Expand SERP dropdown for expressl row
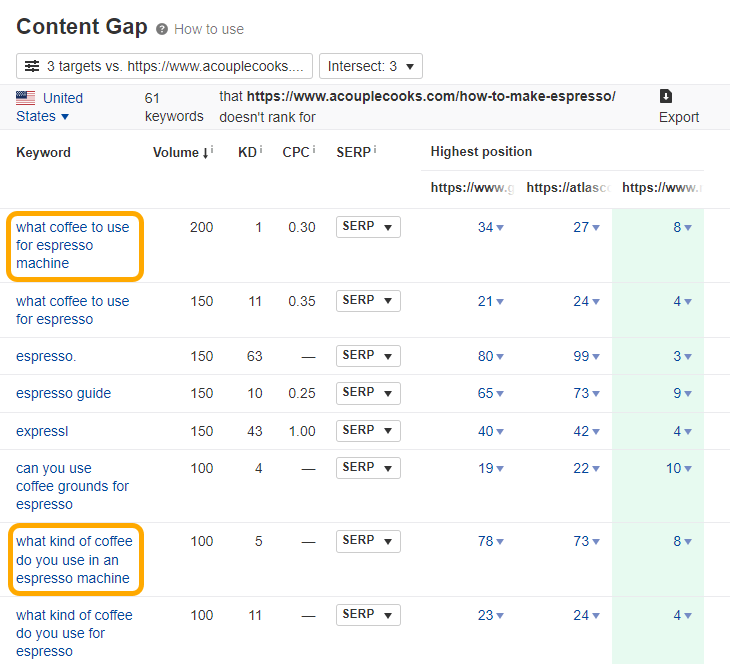The width and height of the screenshot is (730, 664). coord(368,430)
